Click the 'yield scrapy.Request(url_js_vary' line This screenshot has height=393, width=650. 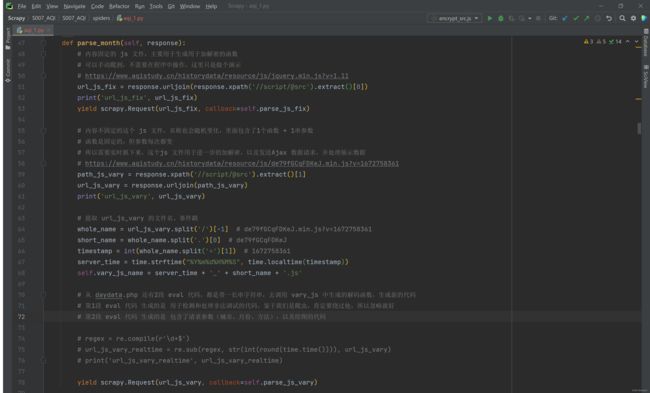point(197,382)
